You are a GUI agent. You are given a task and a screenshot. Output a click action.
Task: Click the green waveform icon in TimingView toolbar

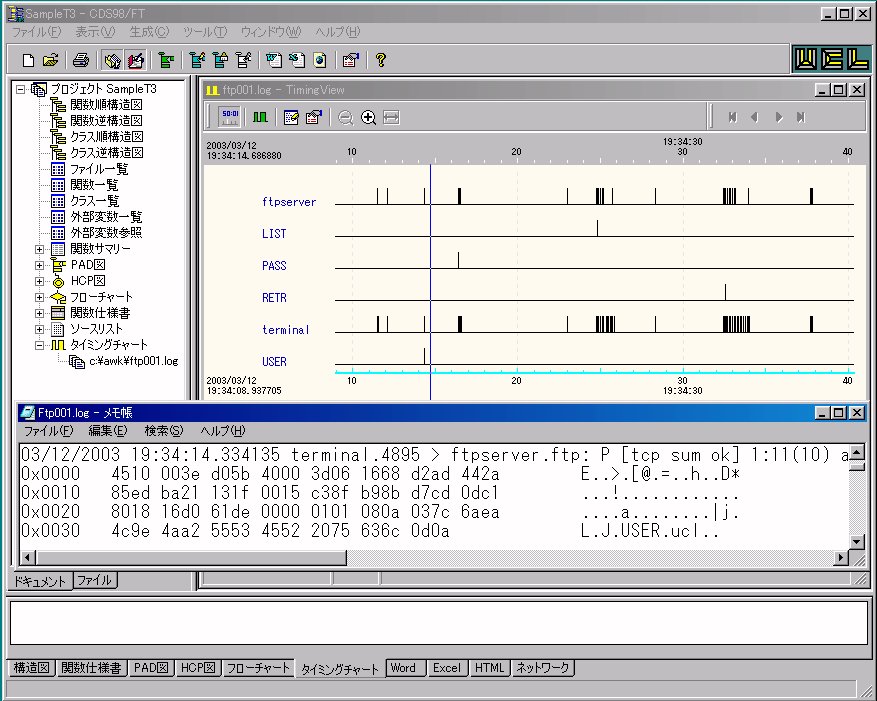pyautogui.click(x=260, y=118)
